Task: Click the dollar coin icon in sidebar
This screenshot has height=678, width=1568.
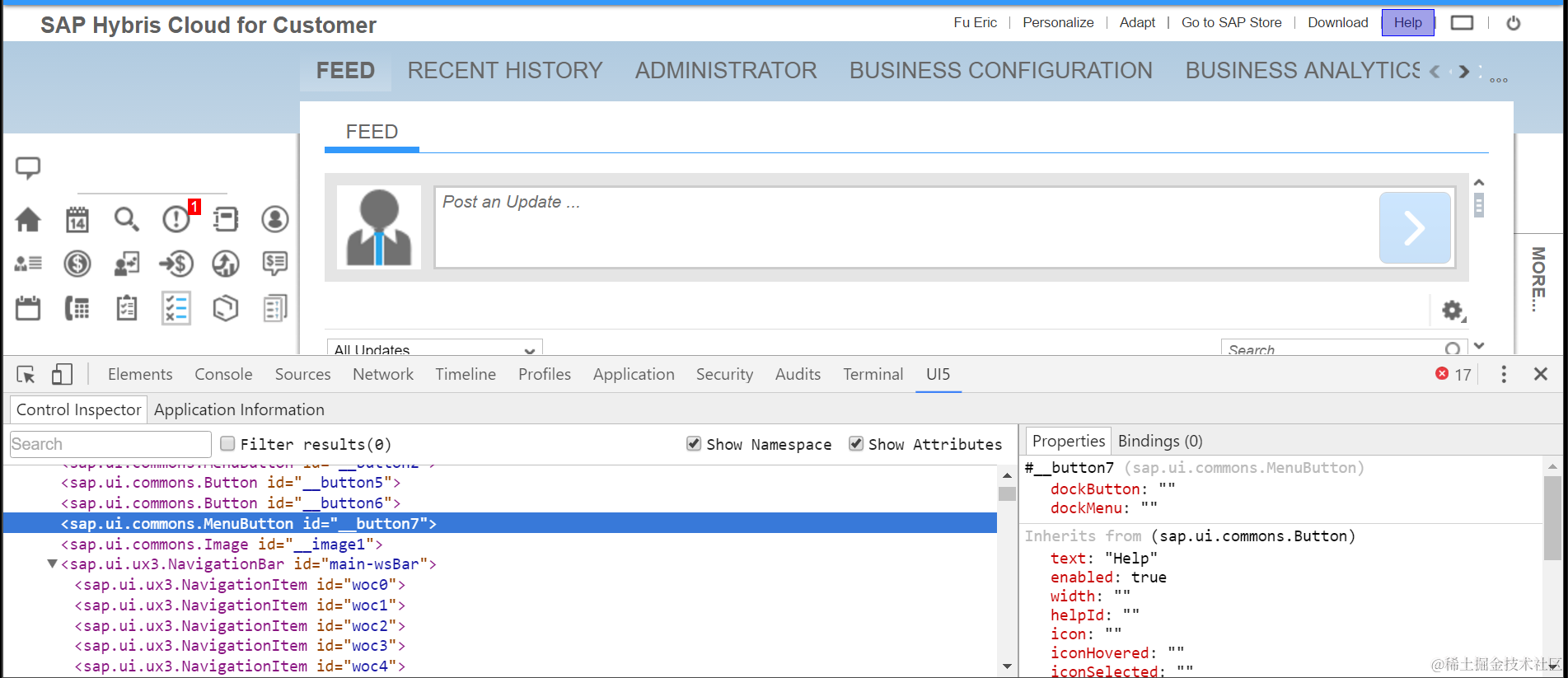Action: 77,264
